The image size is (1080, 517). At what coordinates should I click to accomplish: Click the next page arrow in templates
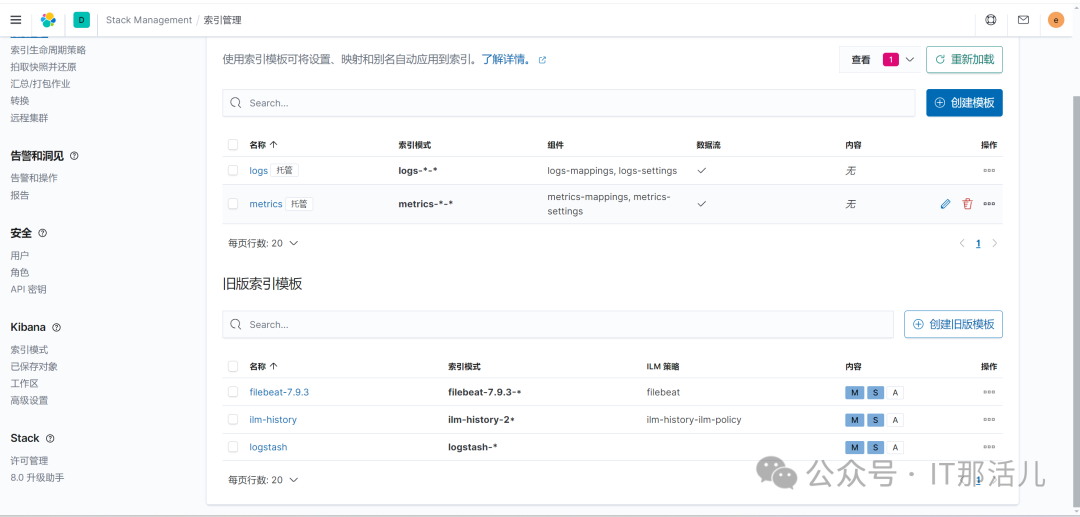point(994,243)
